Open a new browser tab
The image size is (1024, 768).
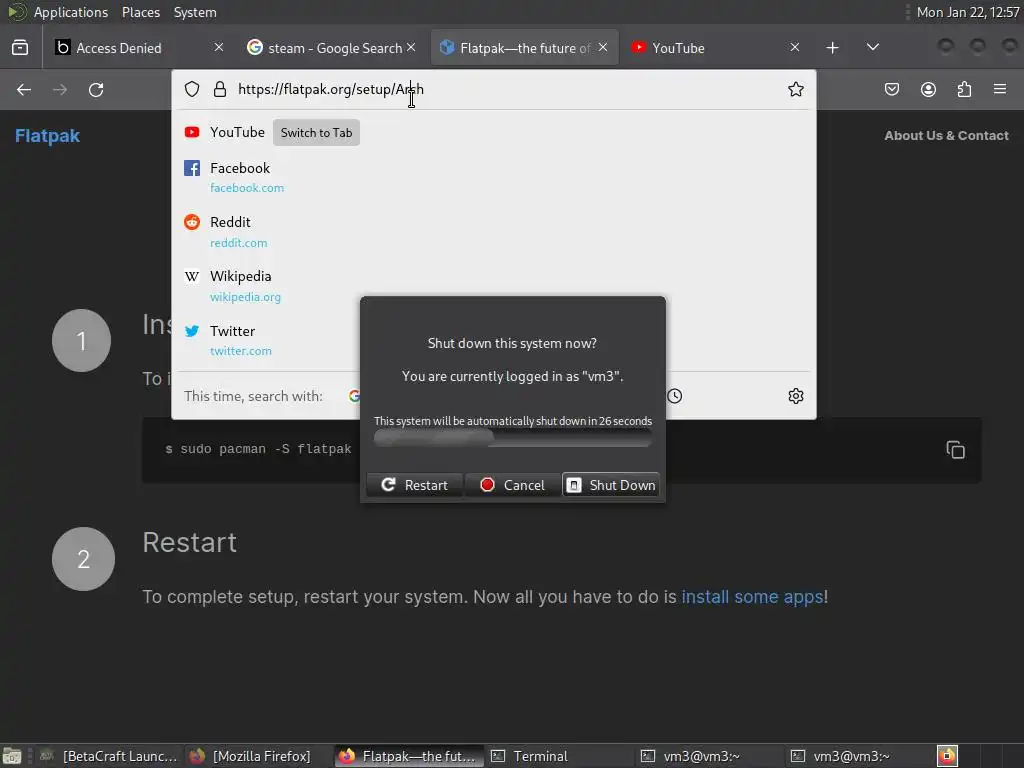coord(832,48)
